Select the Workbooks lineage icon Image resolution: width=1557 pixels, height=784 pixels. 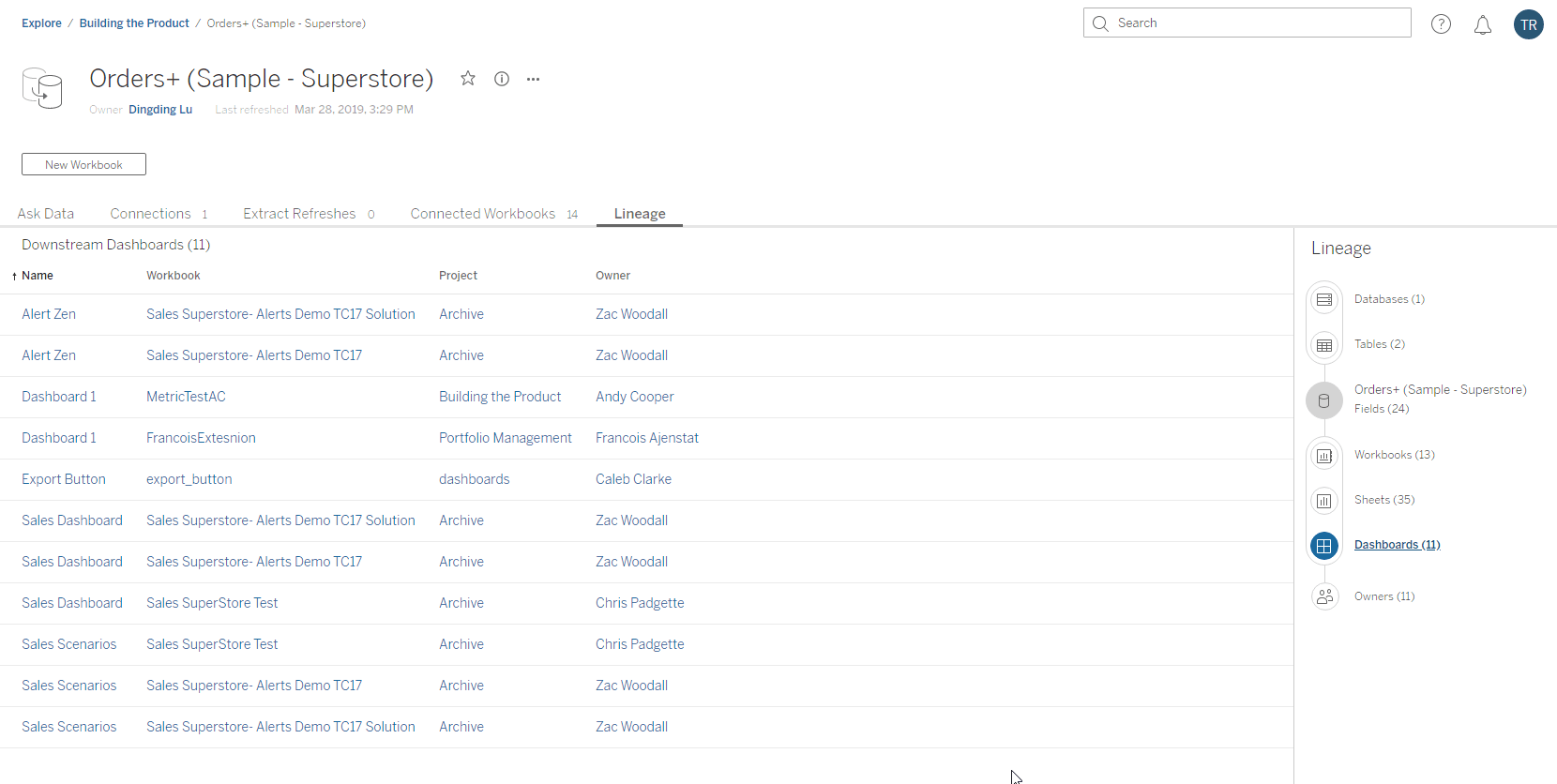(1324, 456)
